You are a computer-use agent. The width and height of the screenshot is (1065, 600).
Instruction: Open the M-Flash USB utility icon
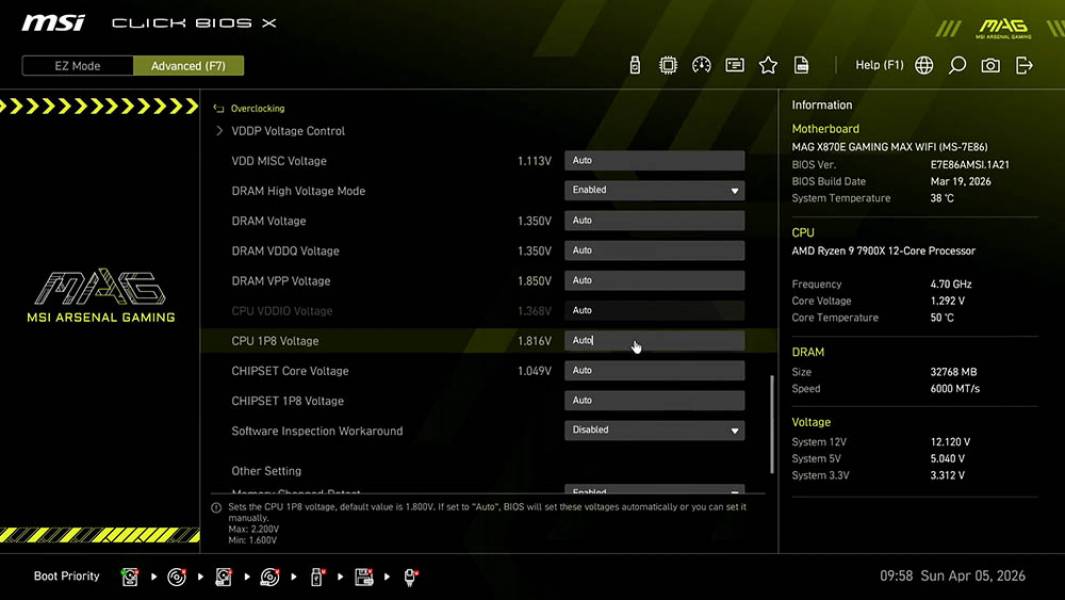(x=634, y=64)
